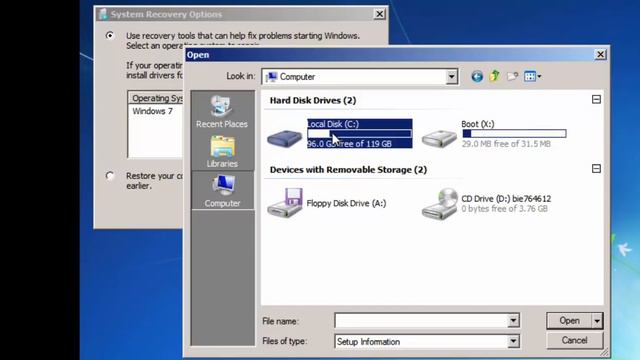Close the System Recovery Options window
This screenshot has height=360, width=640.
tap(379, 14)
